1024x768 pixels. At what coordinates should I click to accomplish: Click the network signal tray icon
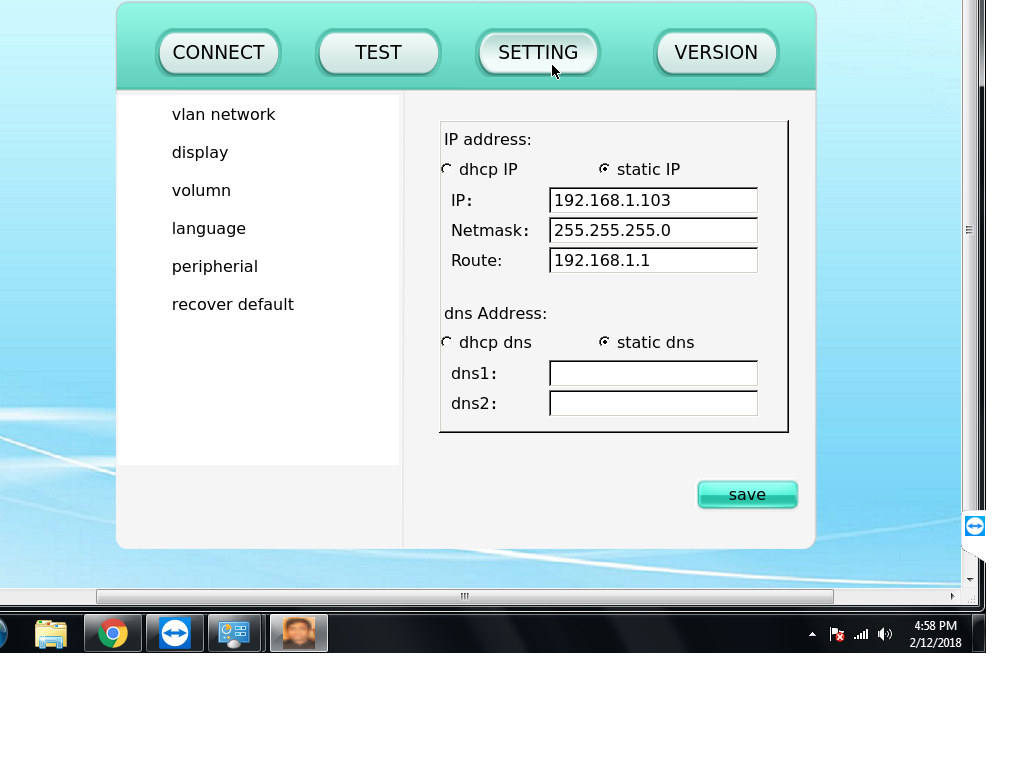tap(860, 633)
